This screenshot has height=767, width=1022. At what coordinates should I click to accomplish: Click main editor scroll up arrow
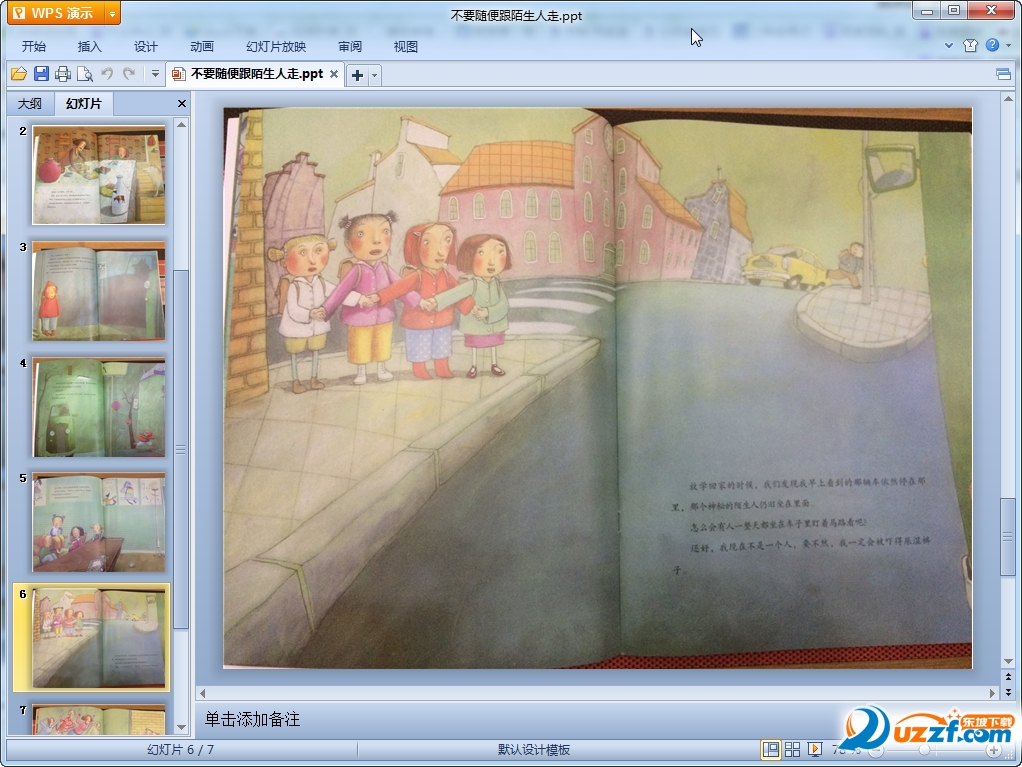click(1008, 99)
